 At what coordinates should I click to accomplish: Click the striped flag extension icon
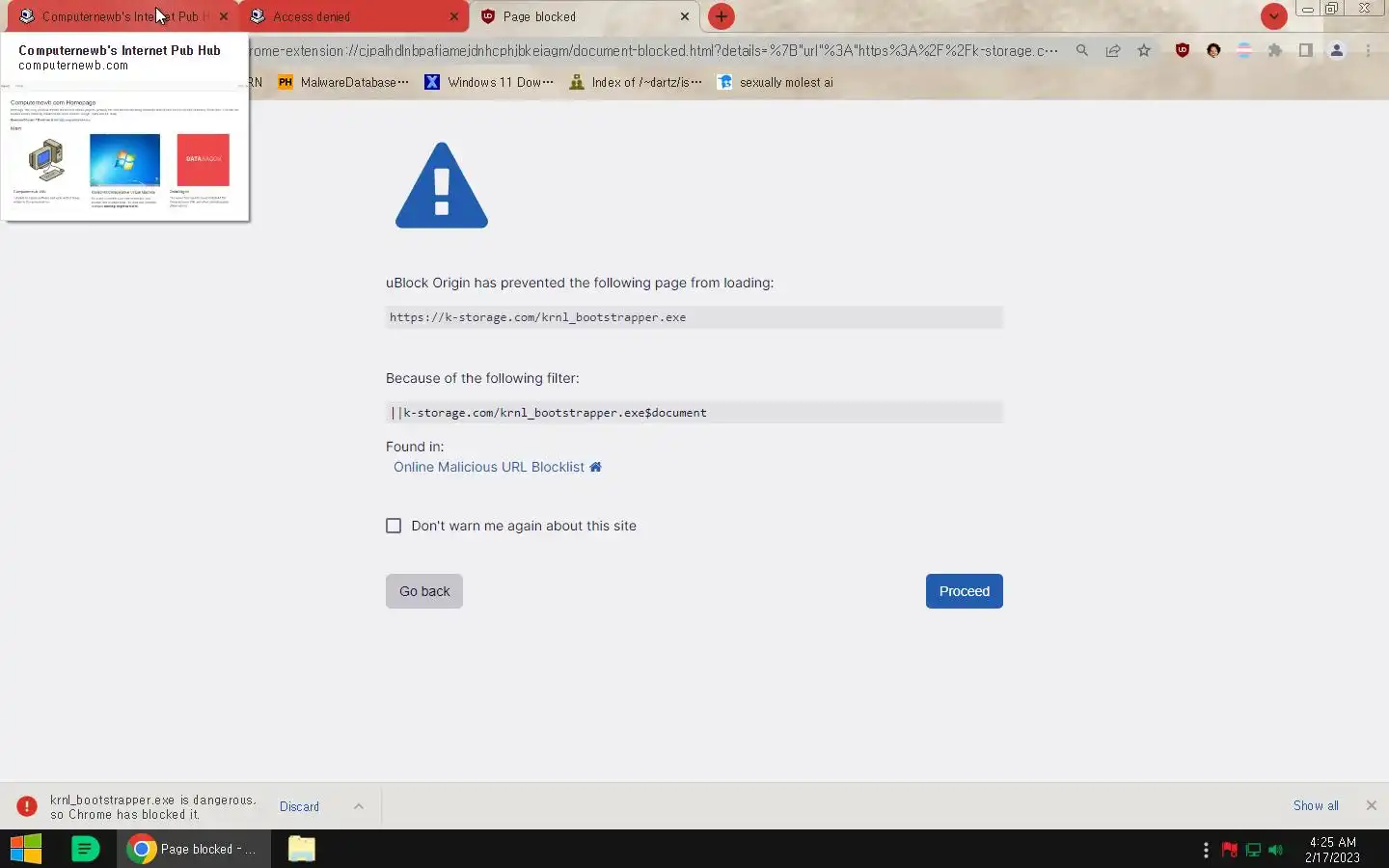coord(1244,50)
